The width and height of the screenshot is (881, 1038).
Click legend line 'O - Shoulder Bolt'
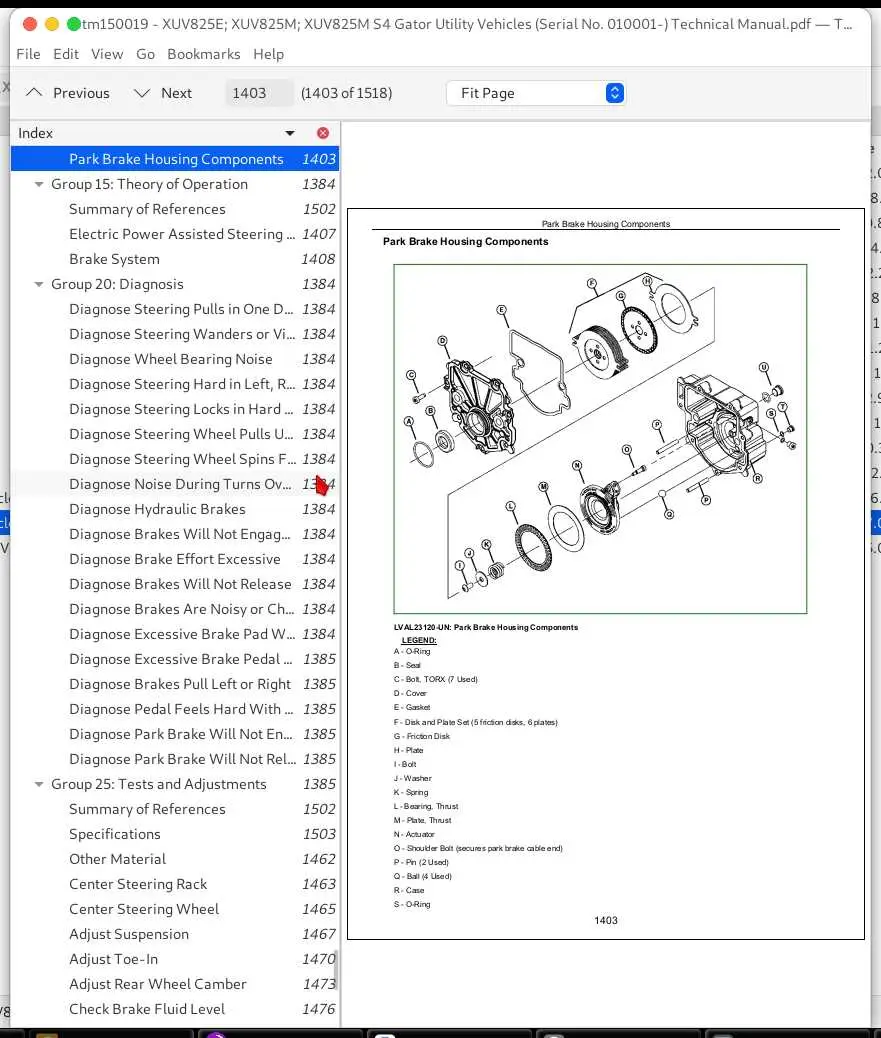pos(478,848)
